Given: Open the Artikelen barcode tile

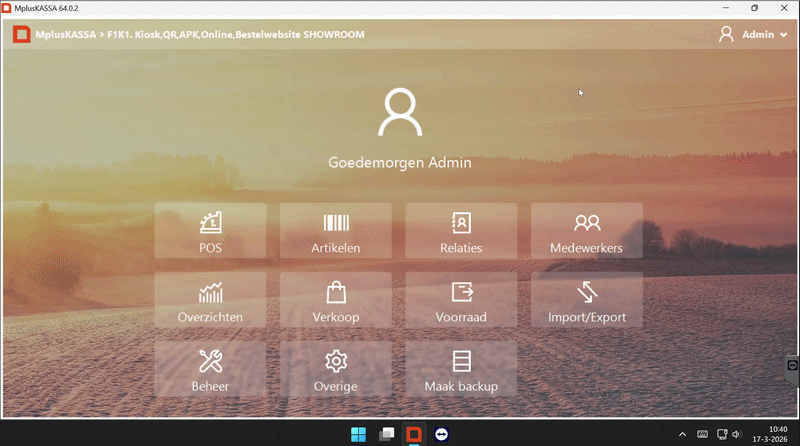Looking at the screenshot, I should pos(335,231).
